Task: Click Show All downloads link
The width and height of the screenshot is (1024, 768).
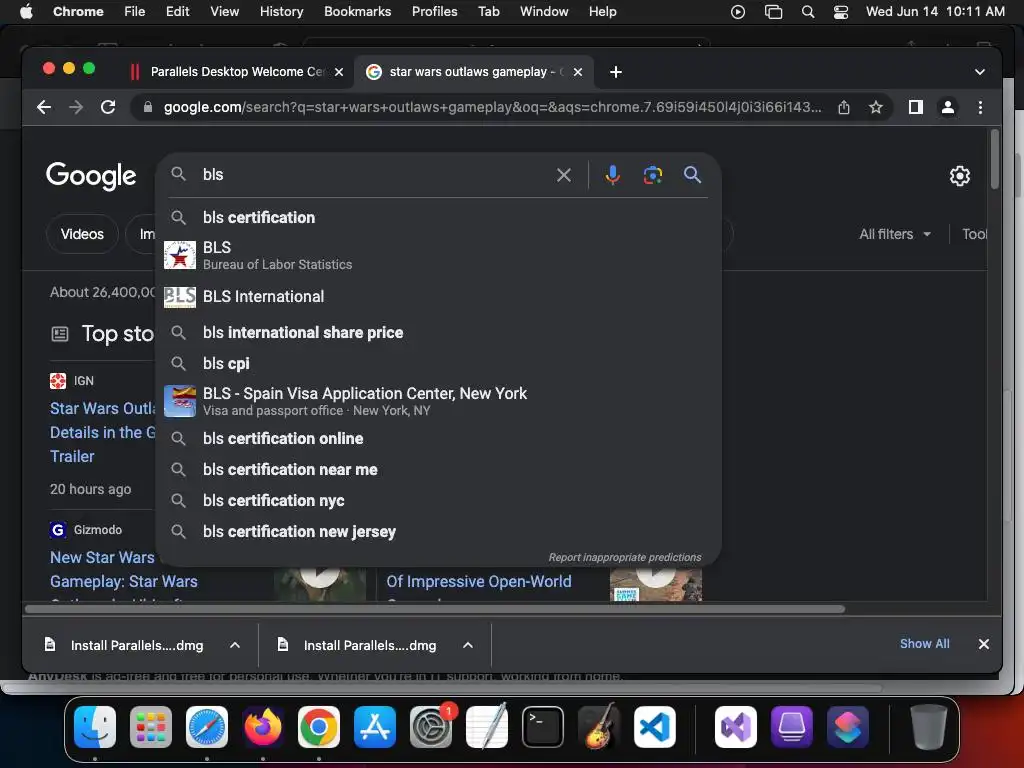Action: tap(924, 644)
